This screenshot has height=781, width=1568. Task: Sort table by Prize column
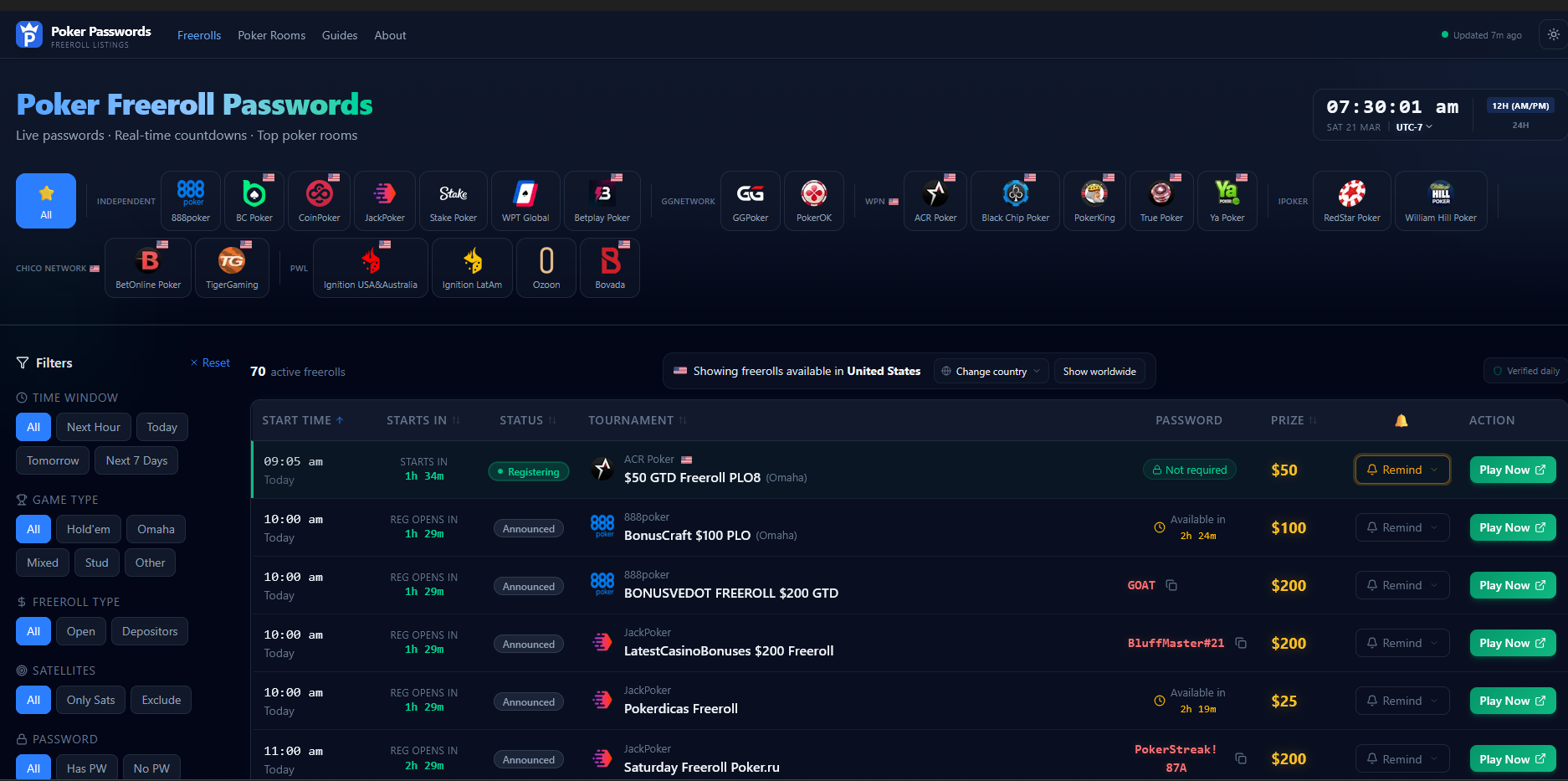(1294, 420)
